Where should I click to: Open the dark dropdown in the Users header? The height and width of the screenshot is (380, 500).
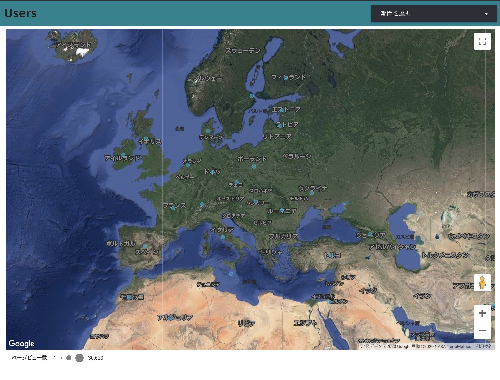(434, 14)
